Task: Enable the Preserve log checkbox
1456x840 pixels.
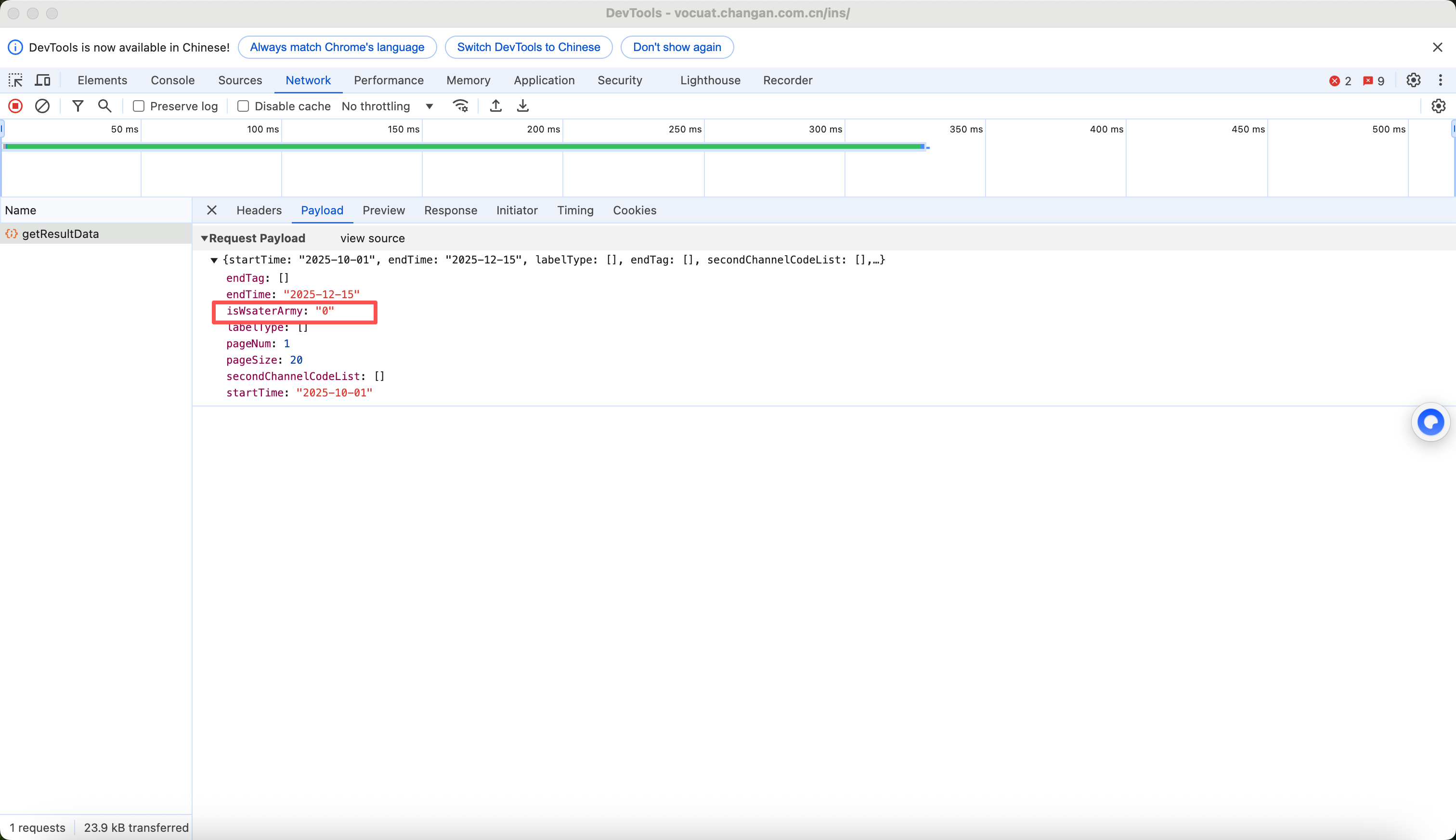Action: coord(138,106)
